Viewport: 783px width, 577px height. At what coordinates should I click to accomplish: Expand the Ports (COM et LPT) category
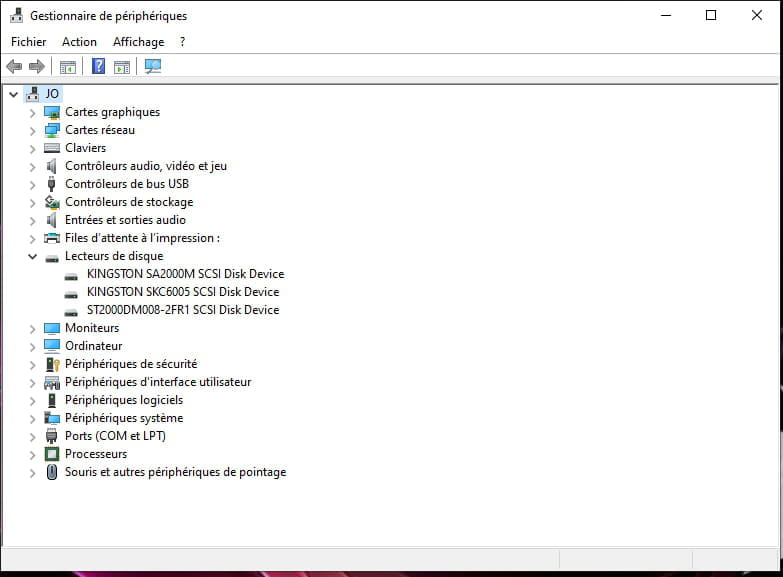[x=32, y=437]
